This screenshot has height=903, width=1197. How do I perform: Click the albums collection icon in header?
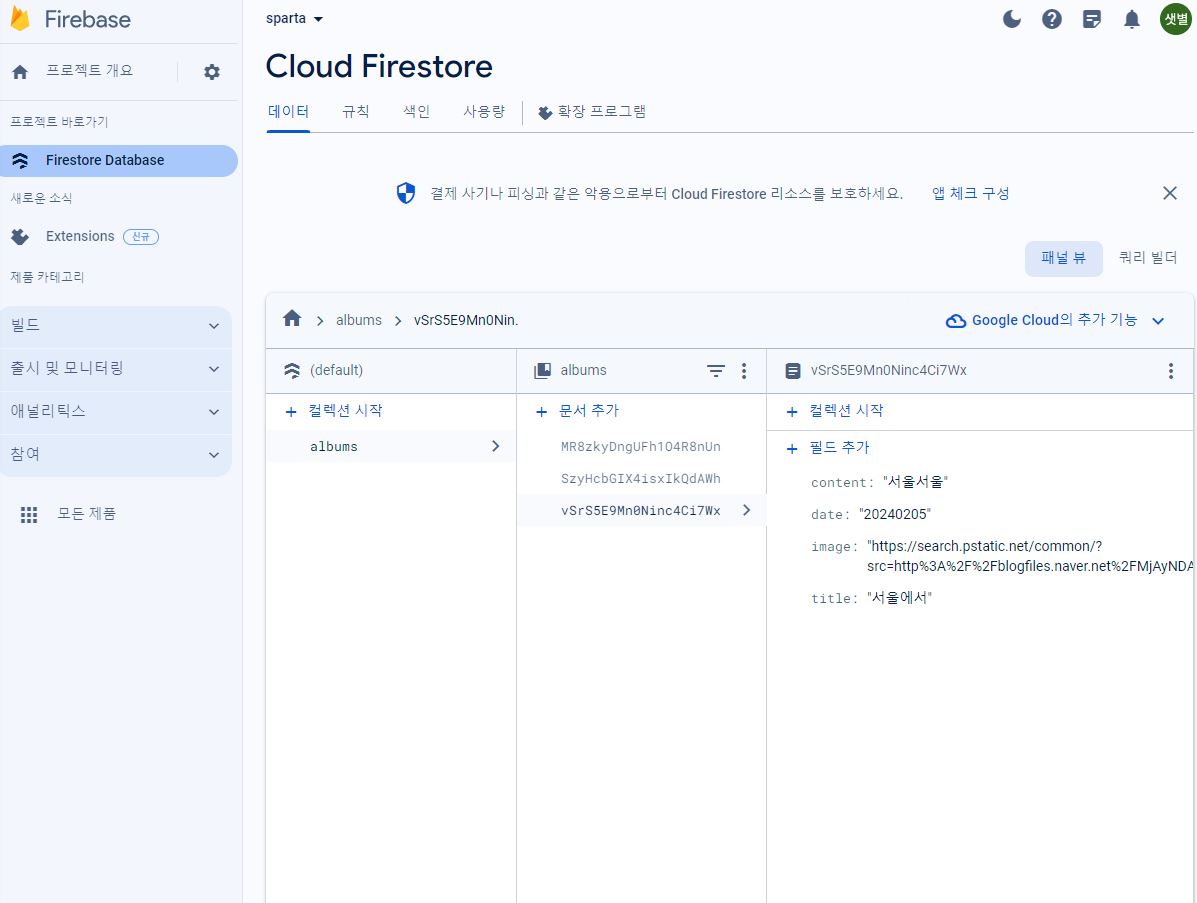542,370
